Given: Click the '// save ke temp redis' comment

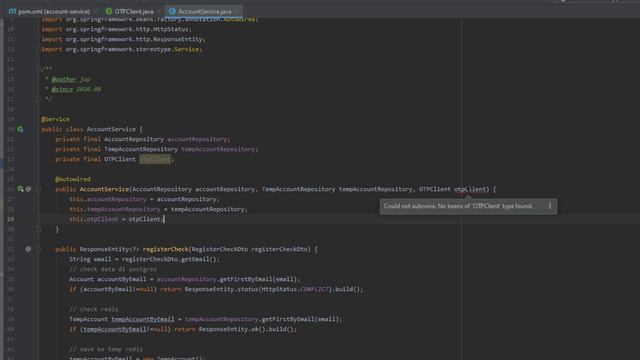Looking at the screenshot, I should 106,349.
